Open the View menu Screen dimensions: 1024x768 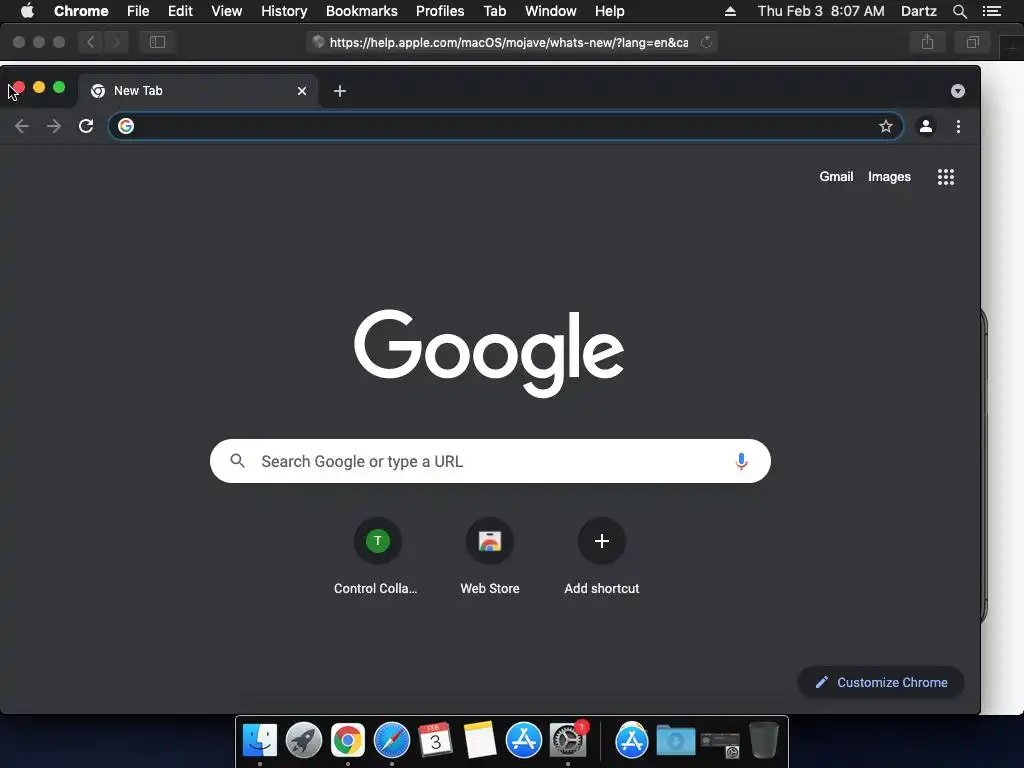[x=227, y=11]
